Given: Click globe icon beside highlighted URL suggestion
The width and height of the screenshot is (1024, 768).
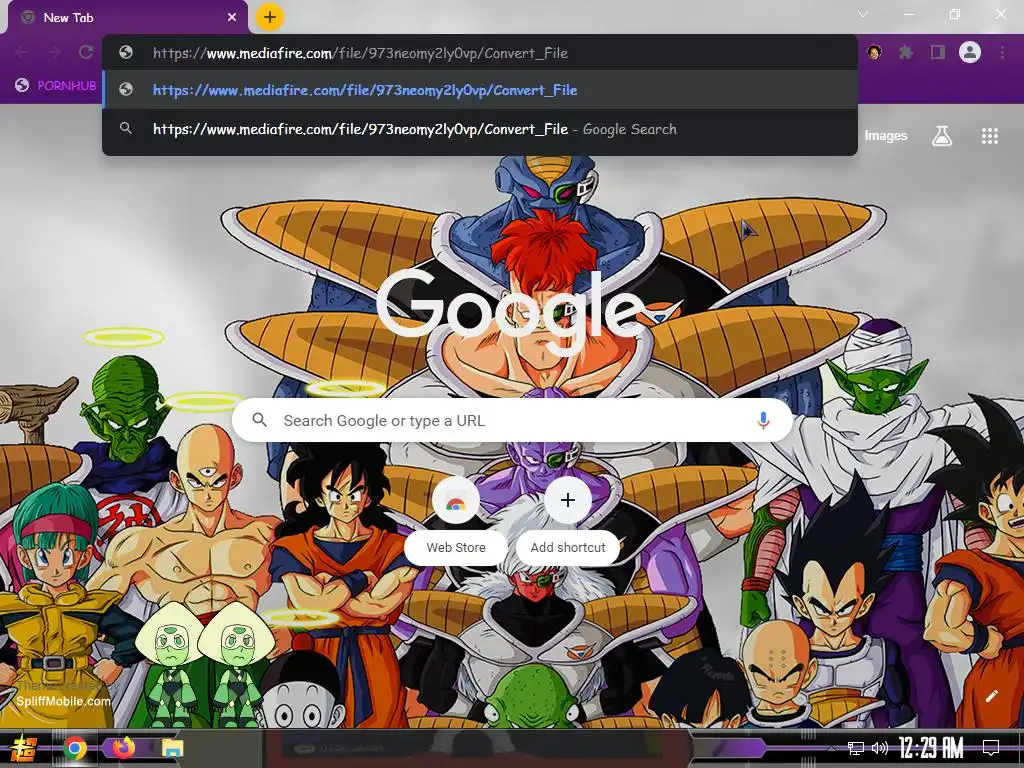Looking at the screenshot, I should point(126,89).
